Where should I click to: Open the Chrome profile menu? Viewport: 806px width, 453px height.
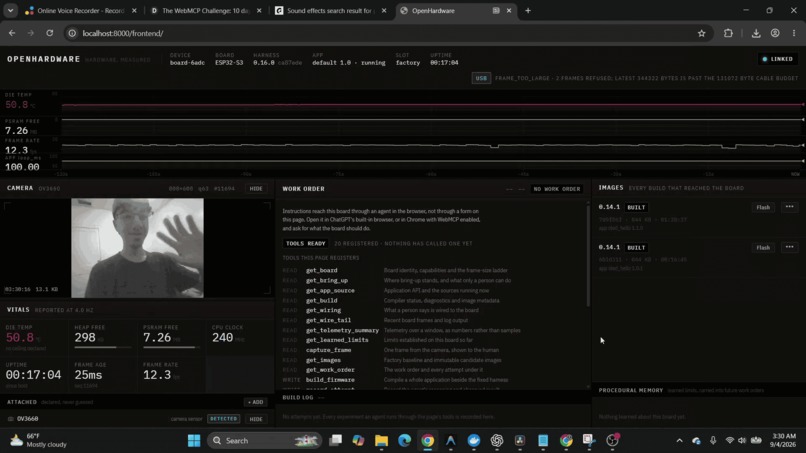coord(775,33)
